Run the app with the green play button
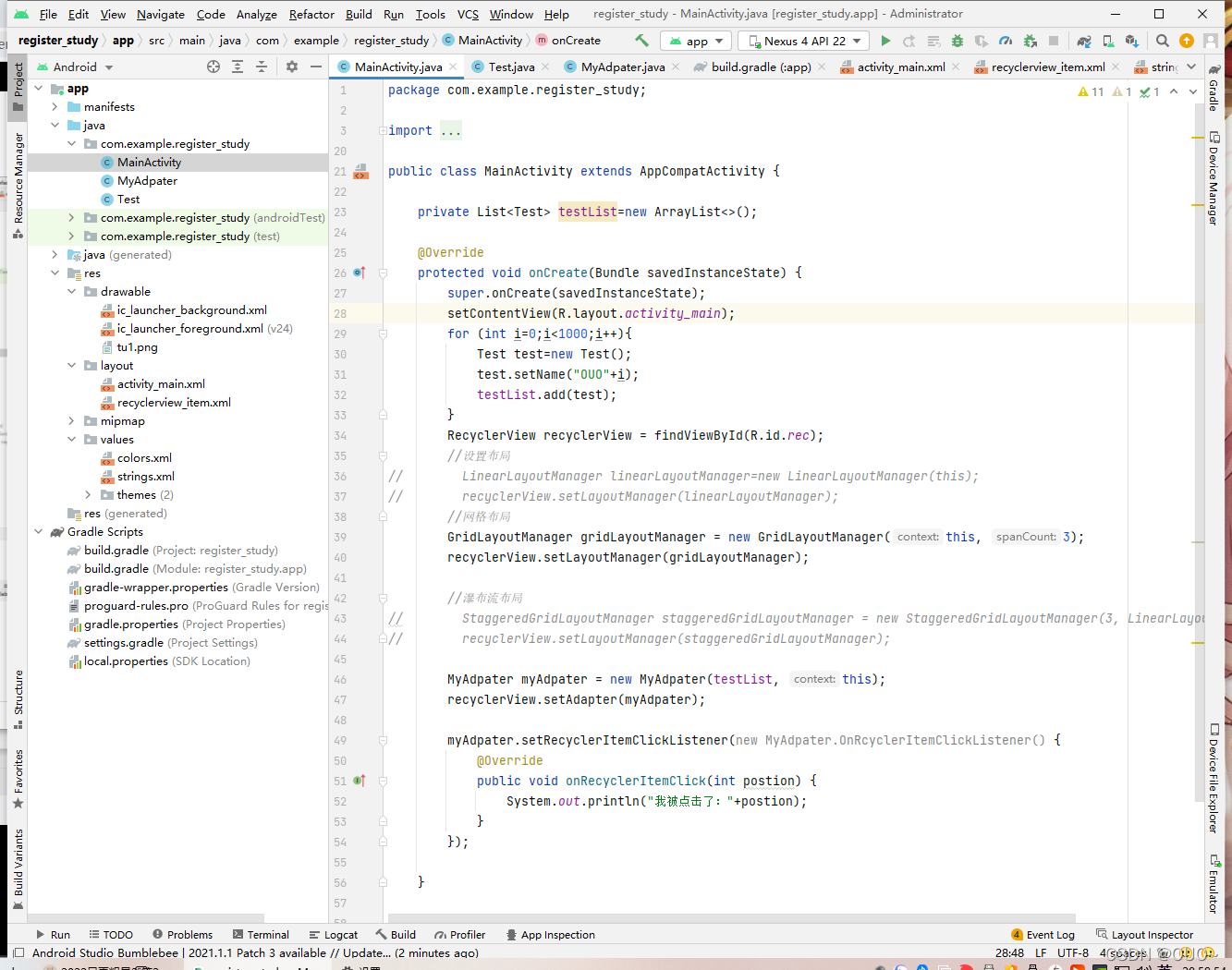The height and width of the screenshot is (970, 1232). tap(885, 41)
